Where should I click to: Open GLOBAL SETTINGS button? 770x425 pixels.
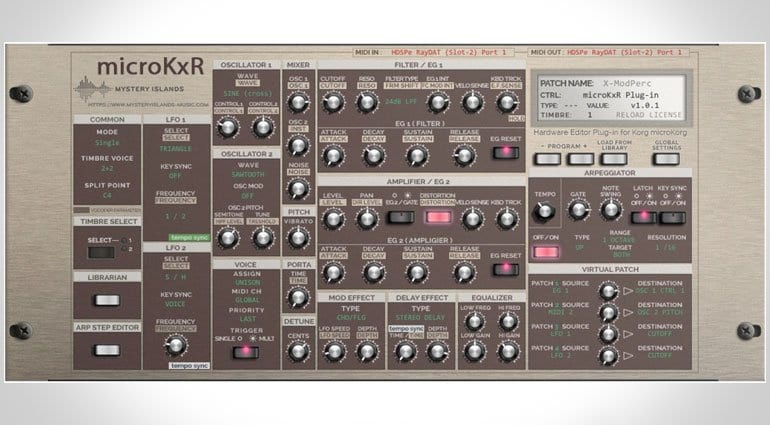[666, 159]
